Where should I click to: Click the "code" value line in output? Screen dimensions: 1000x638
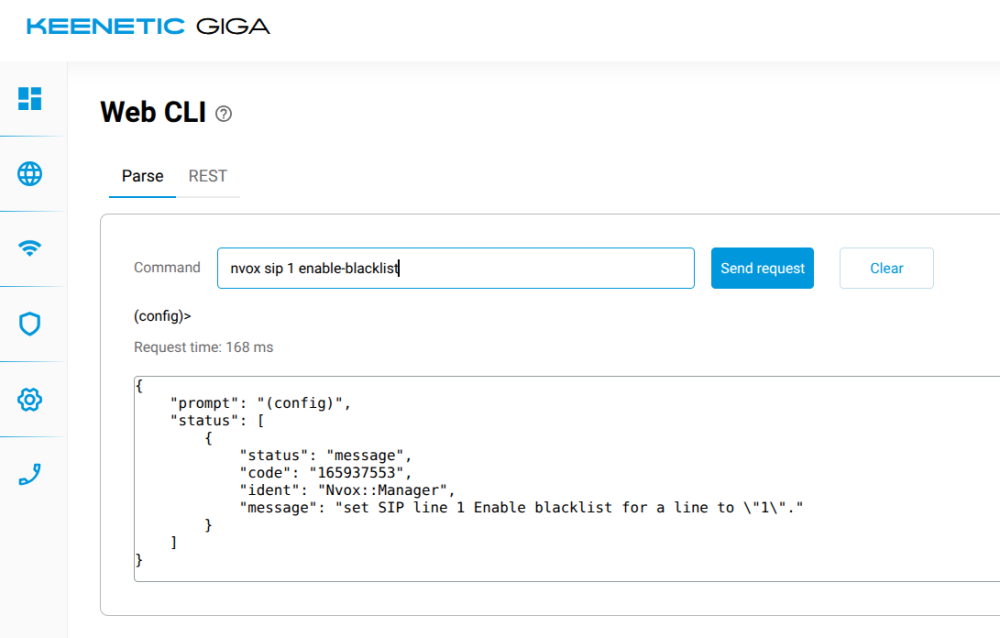(x=325, y=473)
